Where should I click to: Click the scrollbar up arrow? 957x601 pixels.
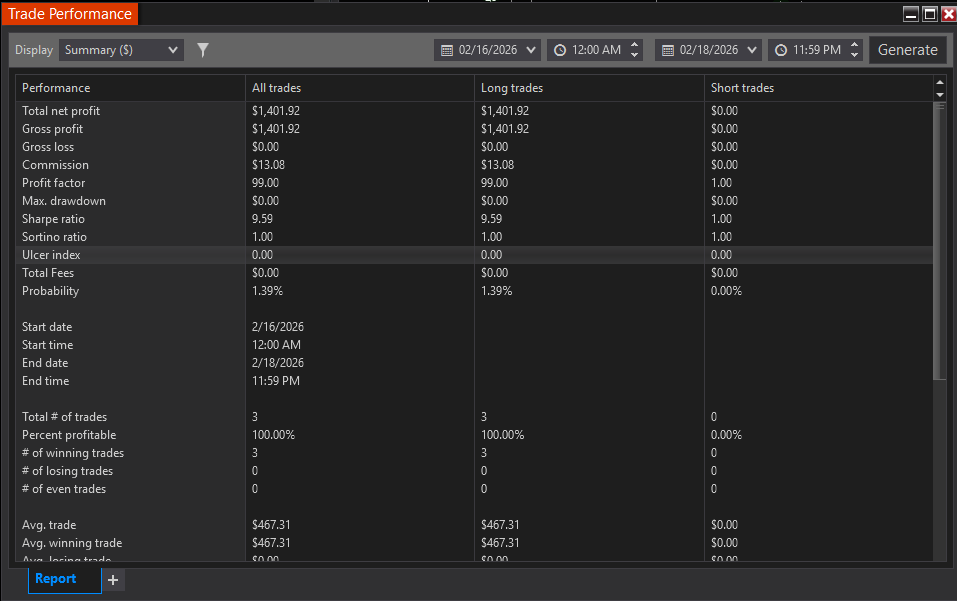[940, 82]
